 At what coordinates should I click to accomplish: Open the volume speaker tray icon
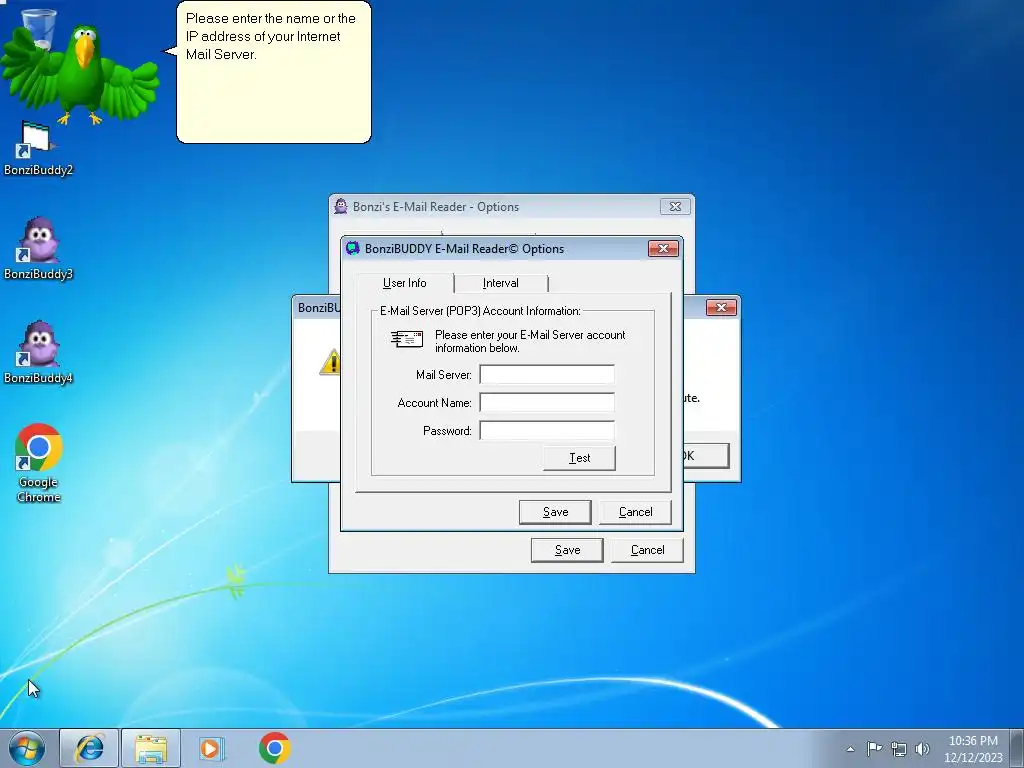point(922,749)
